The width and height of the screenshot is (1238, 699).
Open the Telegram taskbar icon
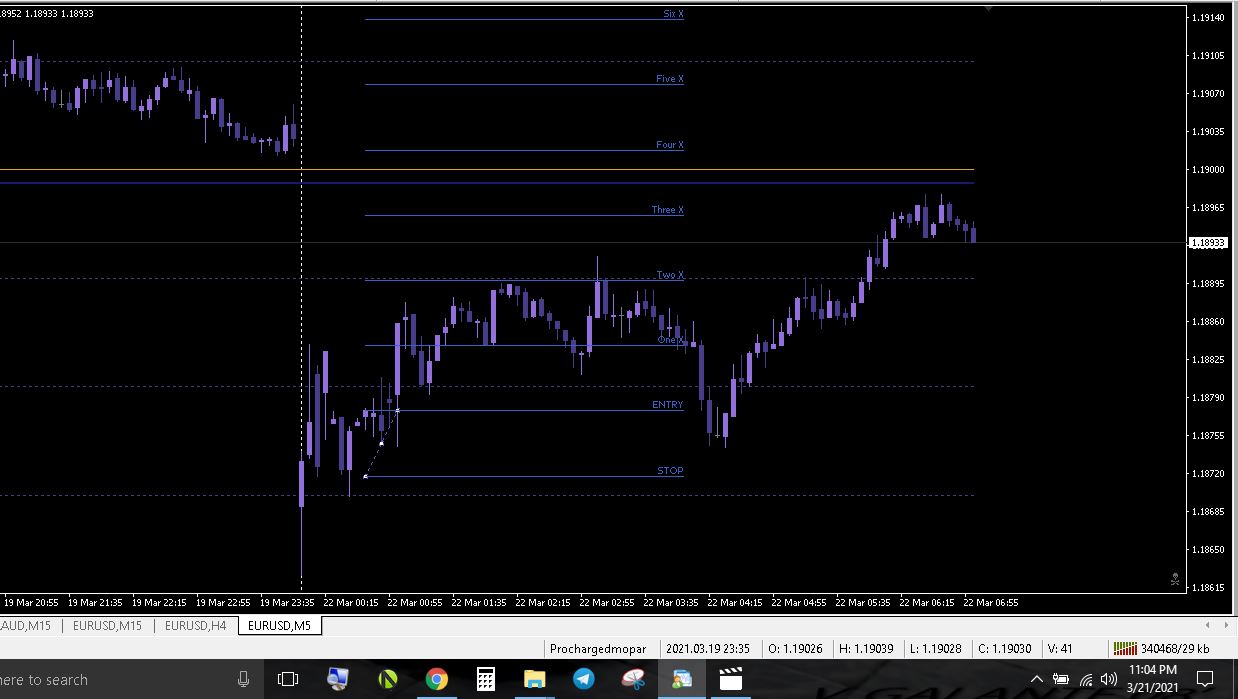click(x=583, y=680)
